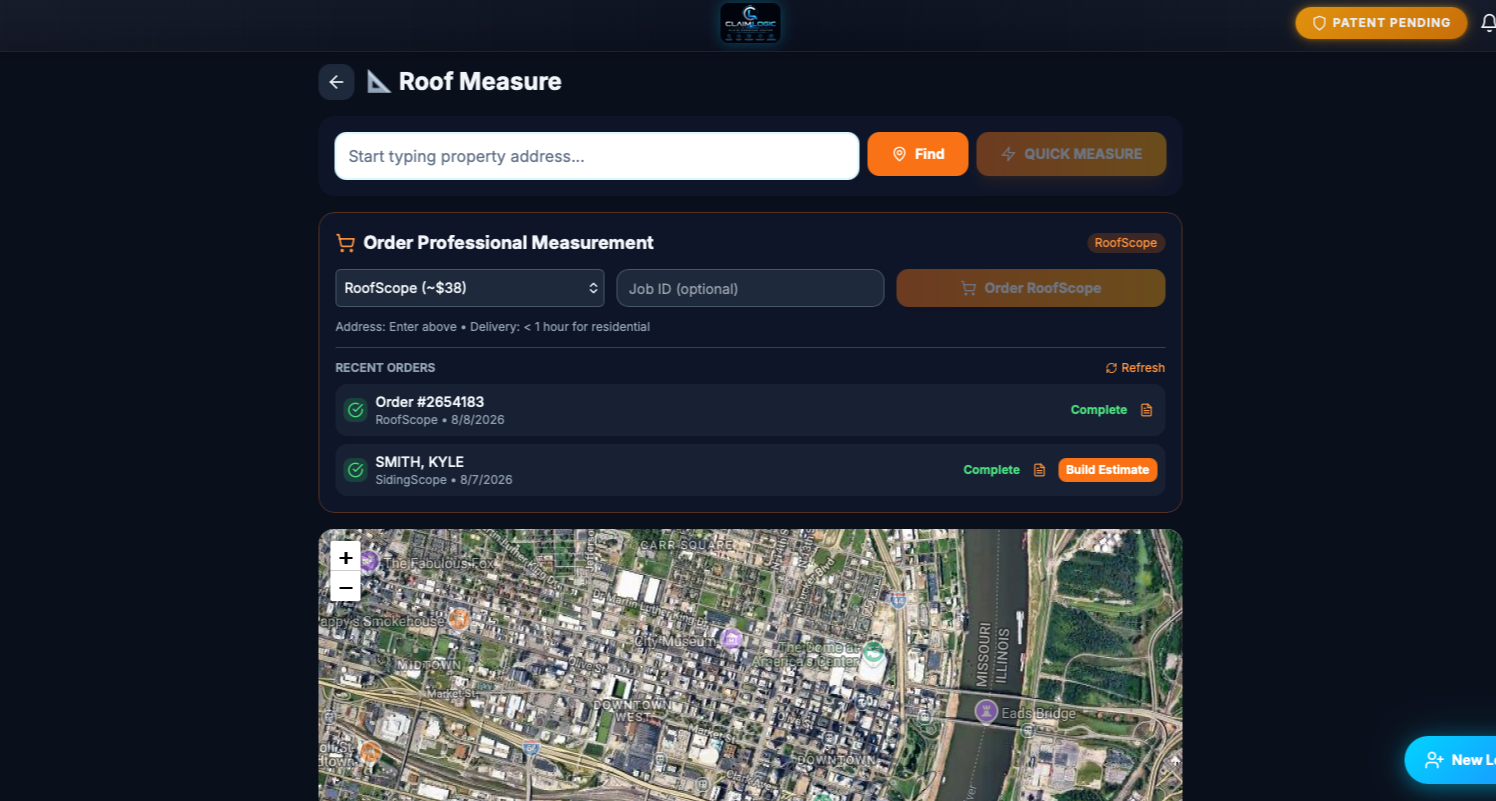1496x801 pixels.
Task: Click the Job ID optional field
Action: pyautogui.click(x=750, y=288)
